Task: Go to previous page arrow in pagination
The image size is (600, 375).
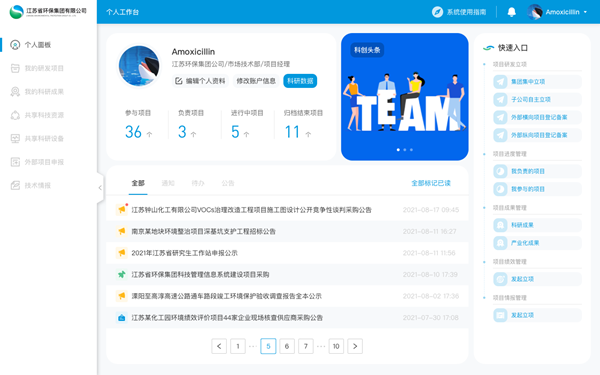Action: point(219,346)
